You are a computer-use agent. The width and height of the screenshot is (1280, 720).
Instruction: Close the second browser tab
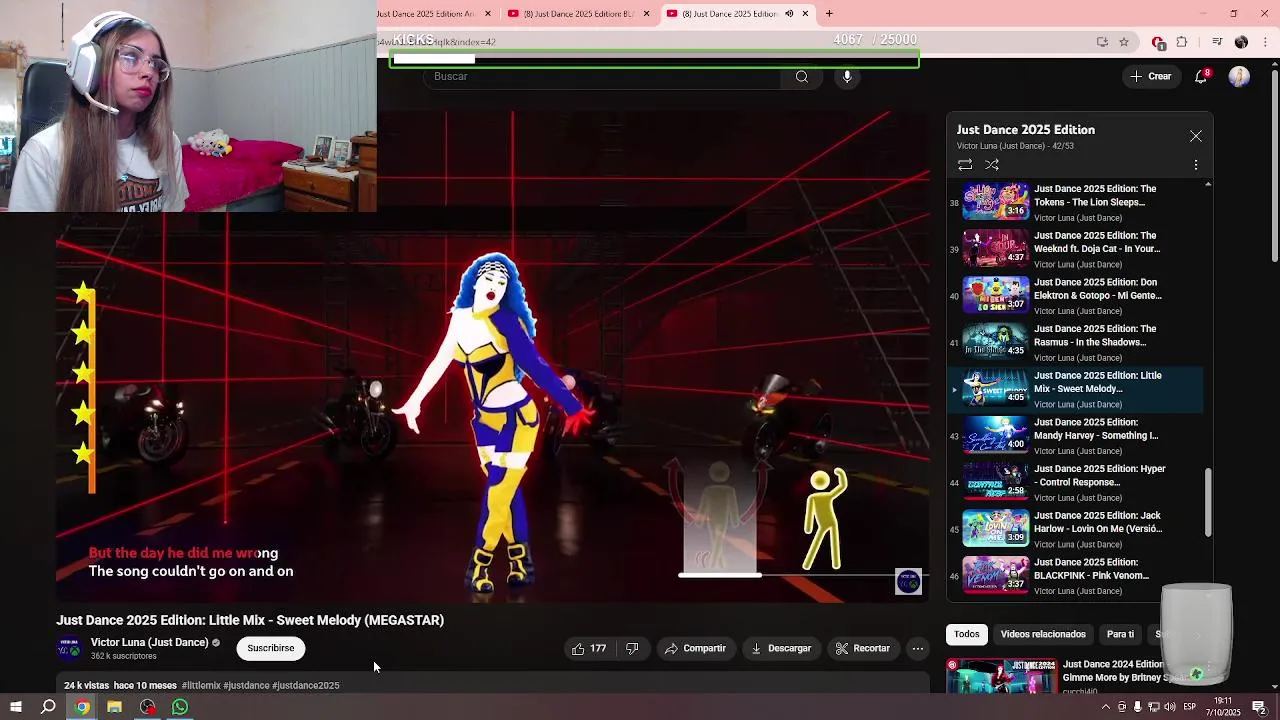646,13
